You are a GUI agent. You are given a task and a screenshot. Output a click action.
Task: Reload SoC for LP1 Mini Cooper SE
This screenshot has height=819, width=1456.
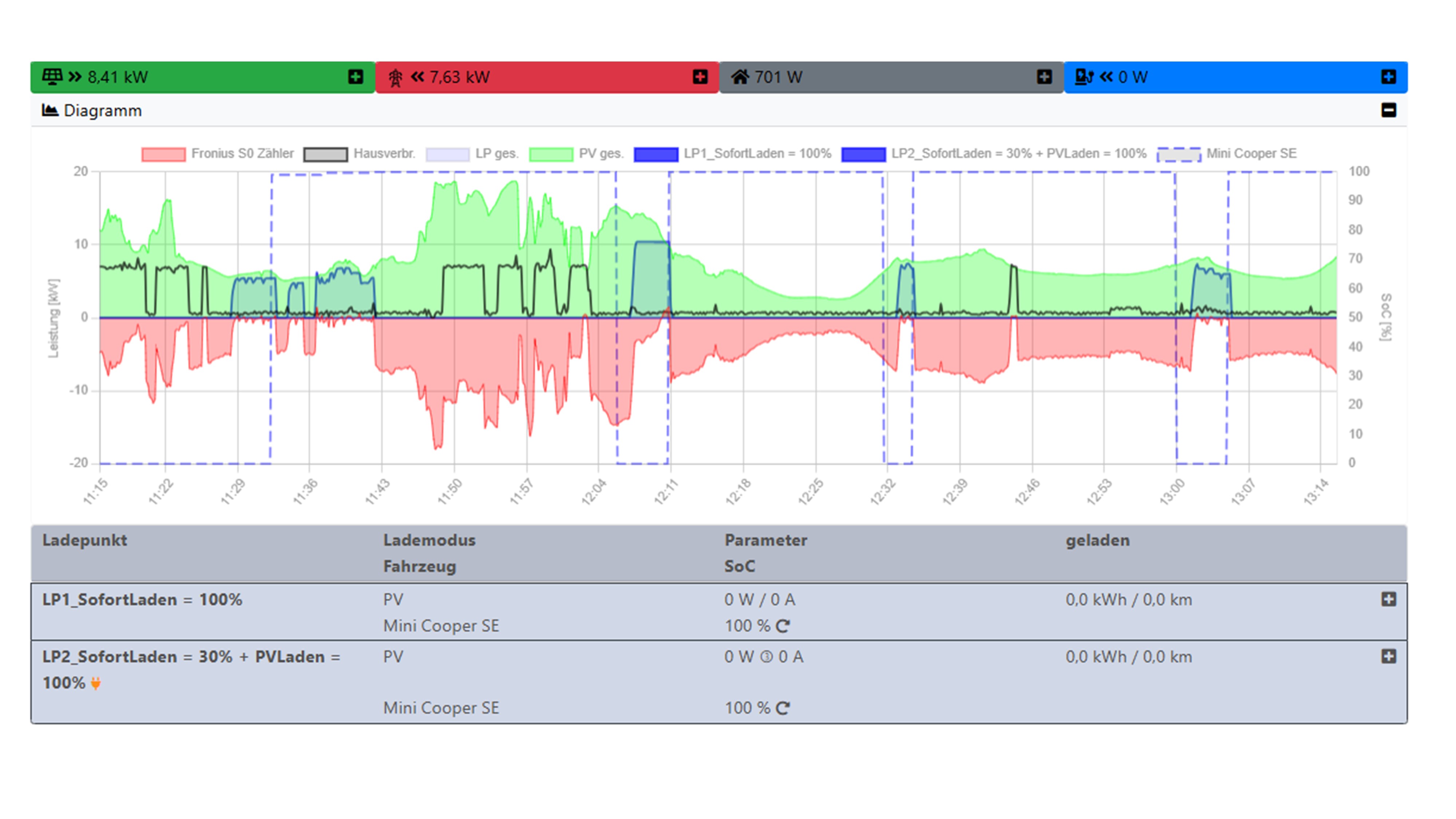pyautogui.click(x=783, y=626)
